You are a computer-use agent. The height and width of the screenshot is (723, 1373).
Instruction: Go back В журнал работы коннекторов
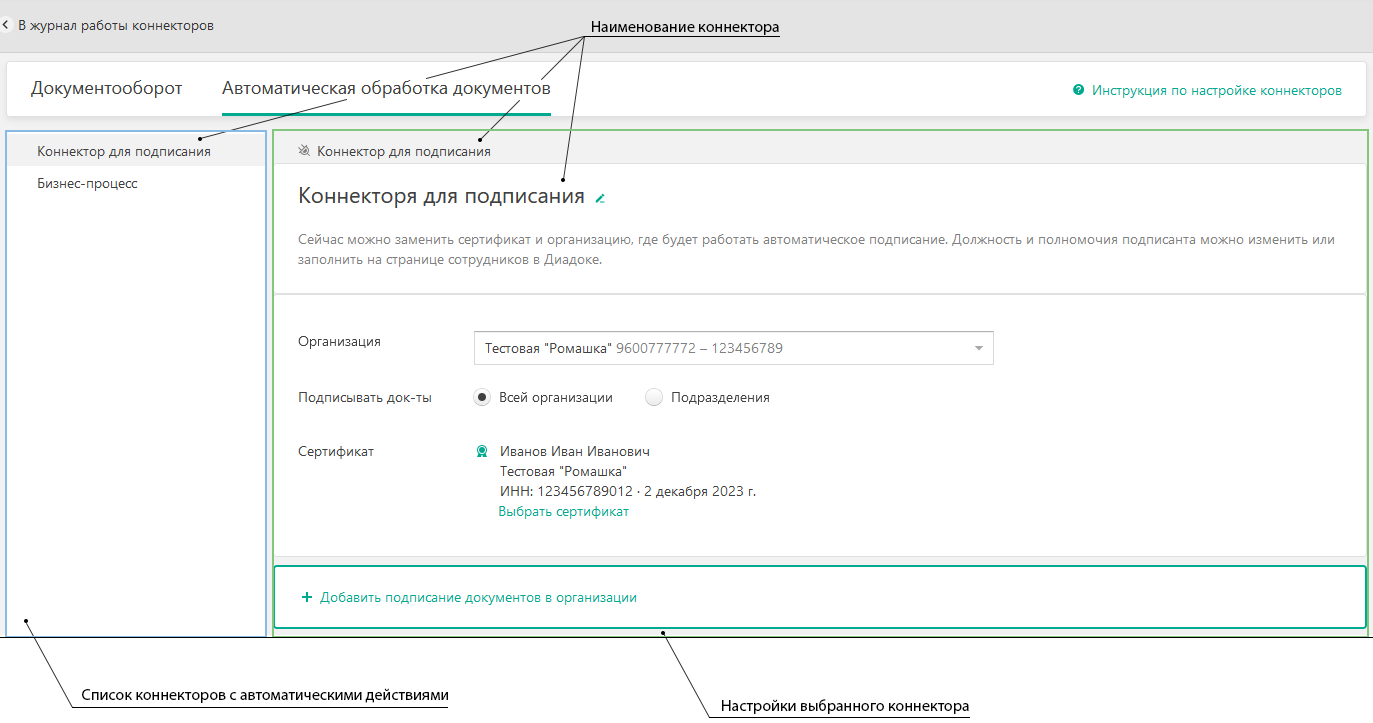pyautogui.click(x=116, y=25)
